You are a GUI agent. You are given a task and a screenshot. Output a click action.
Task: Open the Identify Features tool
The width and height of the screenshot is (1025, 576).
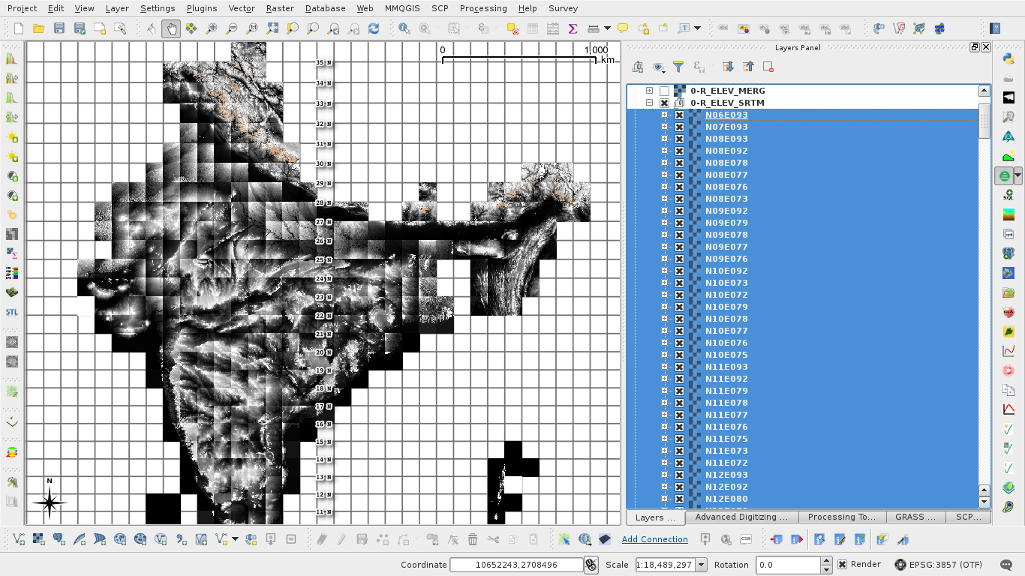point(405,28)
